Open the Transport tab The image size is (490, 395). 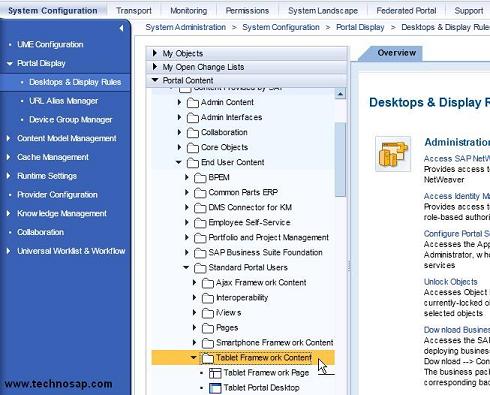click(x=134, y=11)
